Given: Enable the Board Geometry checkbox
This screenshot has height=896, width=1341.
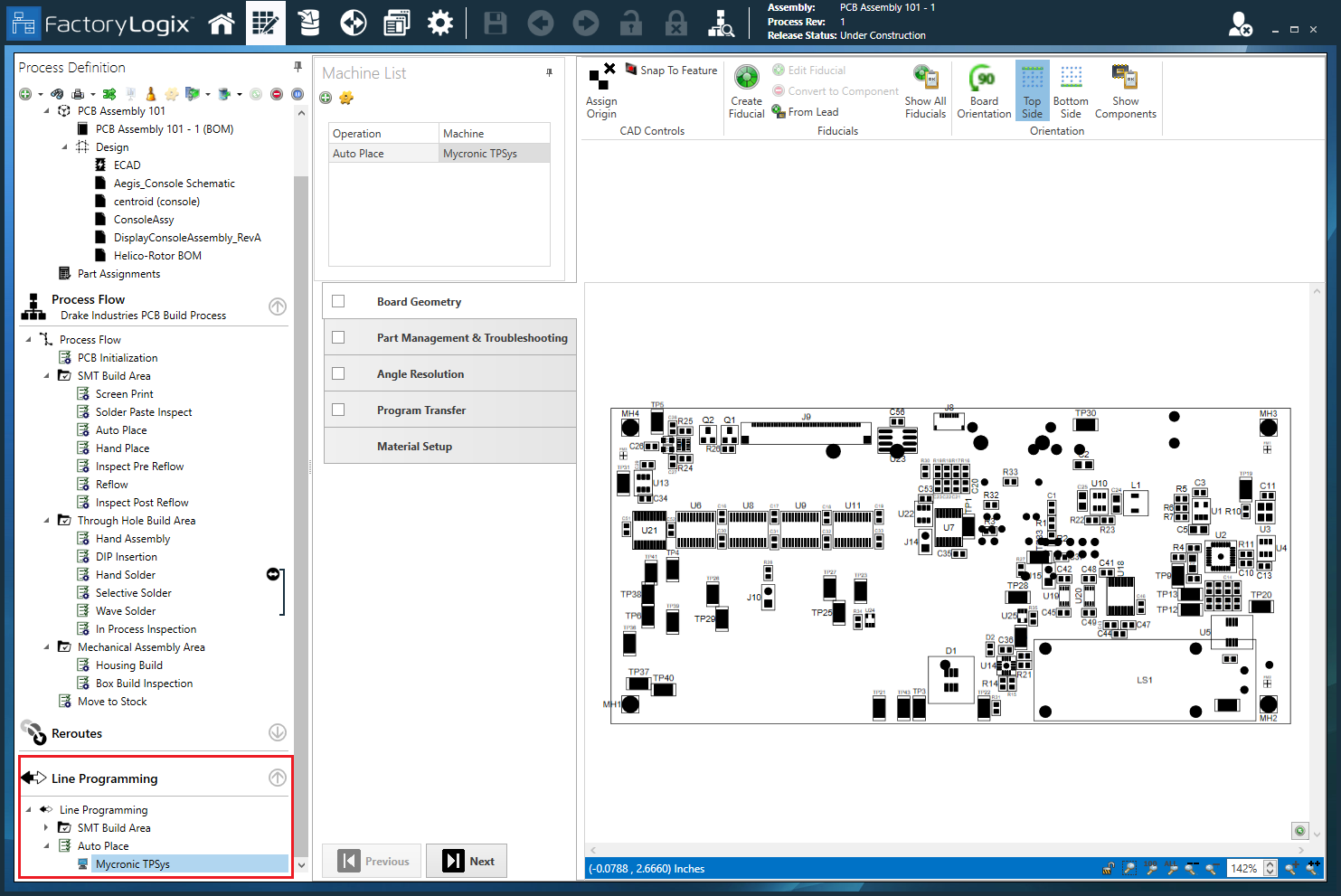Looking at the screenshot, I should [338, 300].
